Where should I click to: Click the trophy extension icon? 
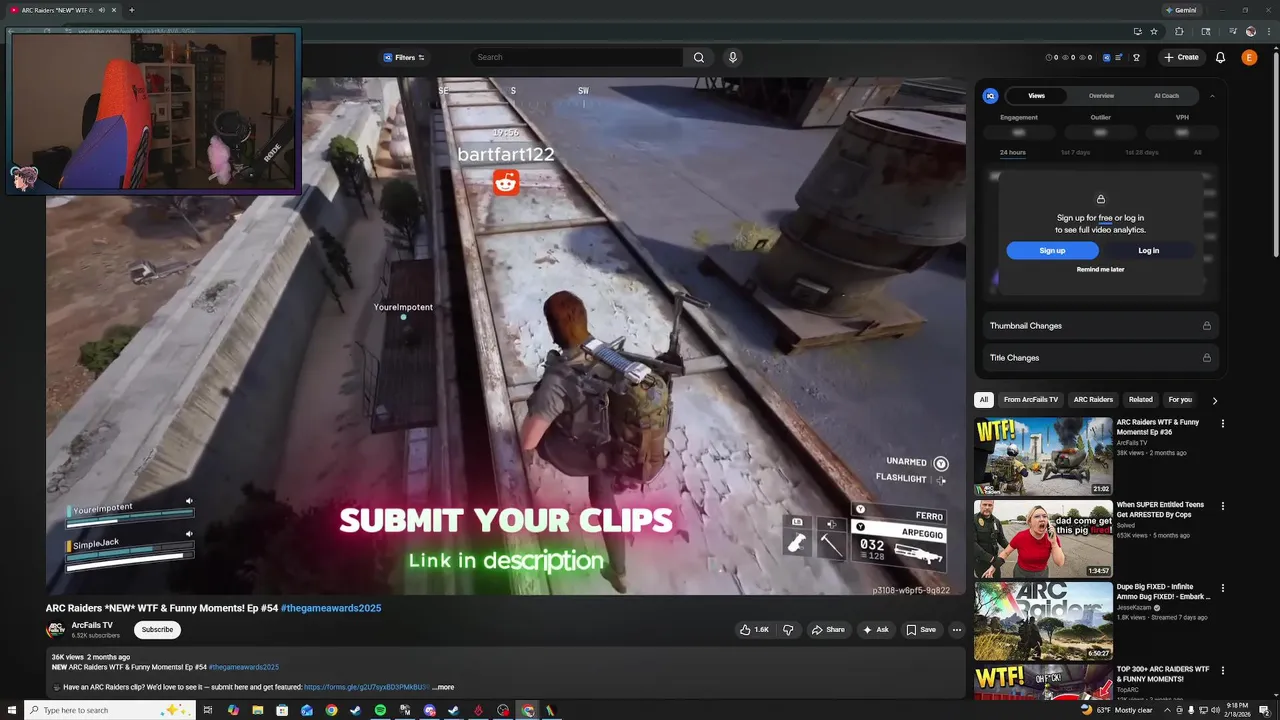(1136, 57)
